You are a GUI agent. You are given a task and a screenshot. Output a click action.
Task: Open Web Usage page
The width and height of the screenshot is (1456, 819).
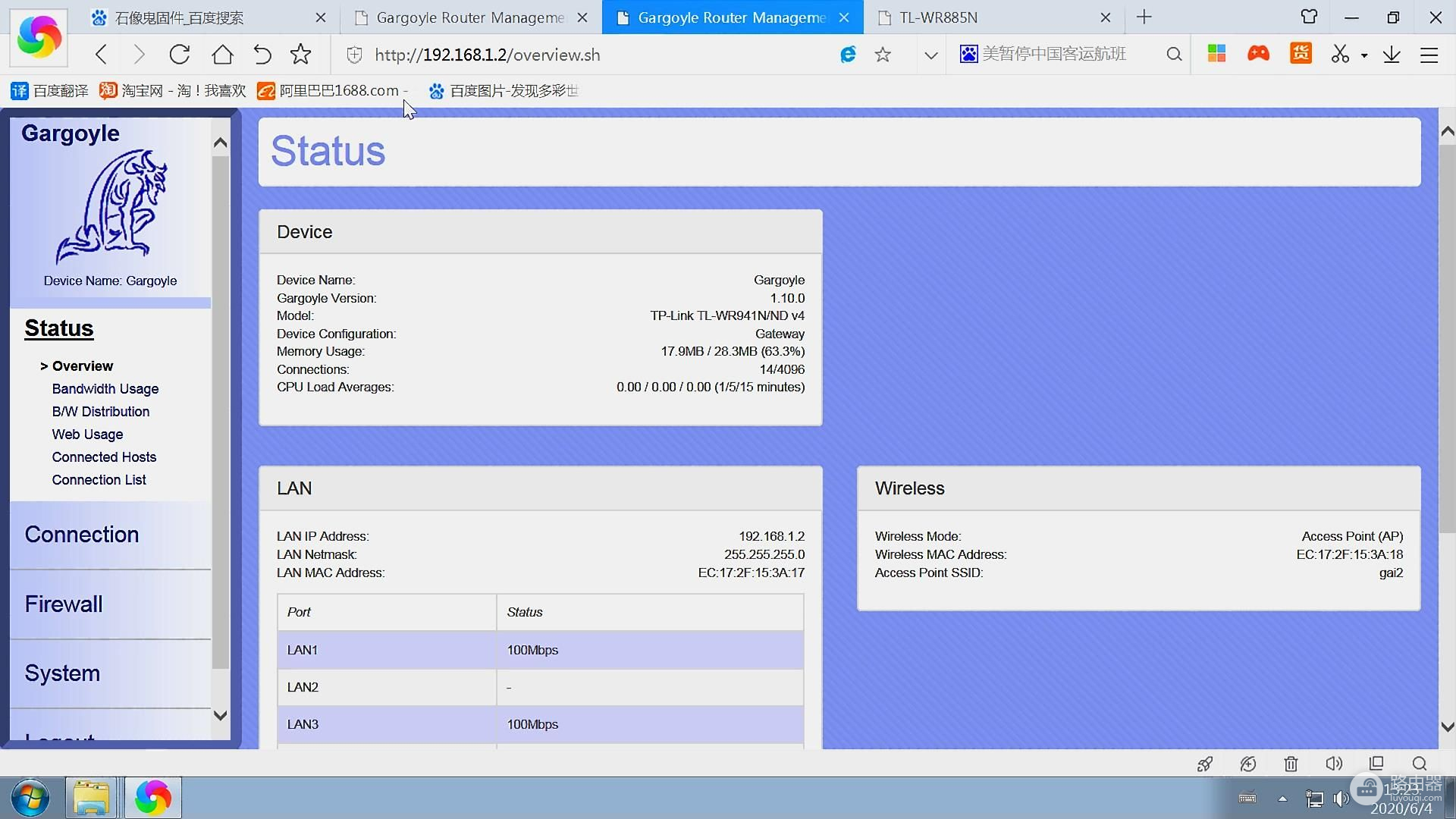[87, 435]
